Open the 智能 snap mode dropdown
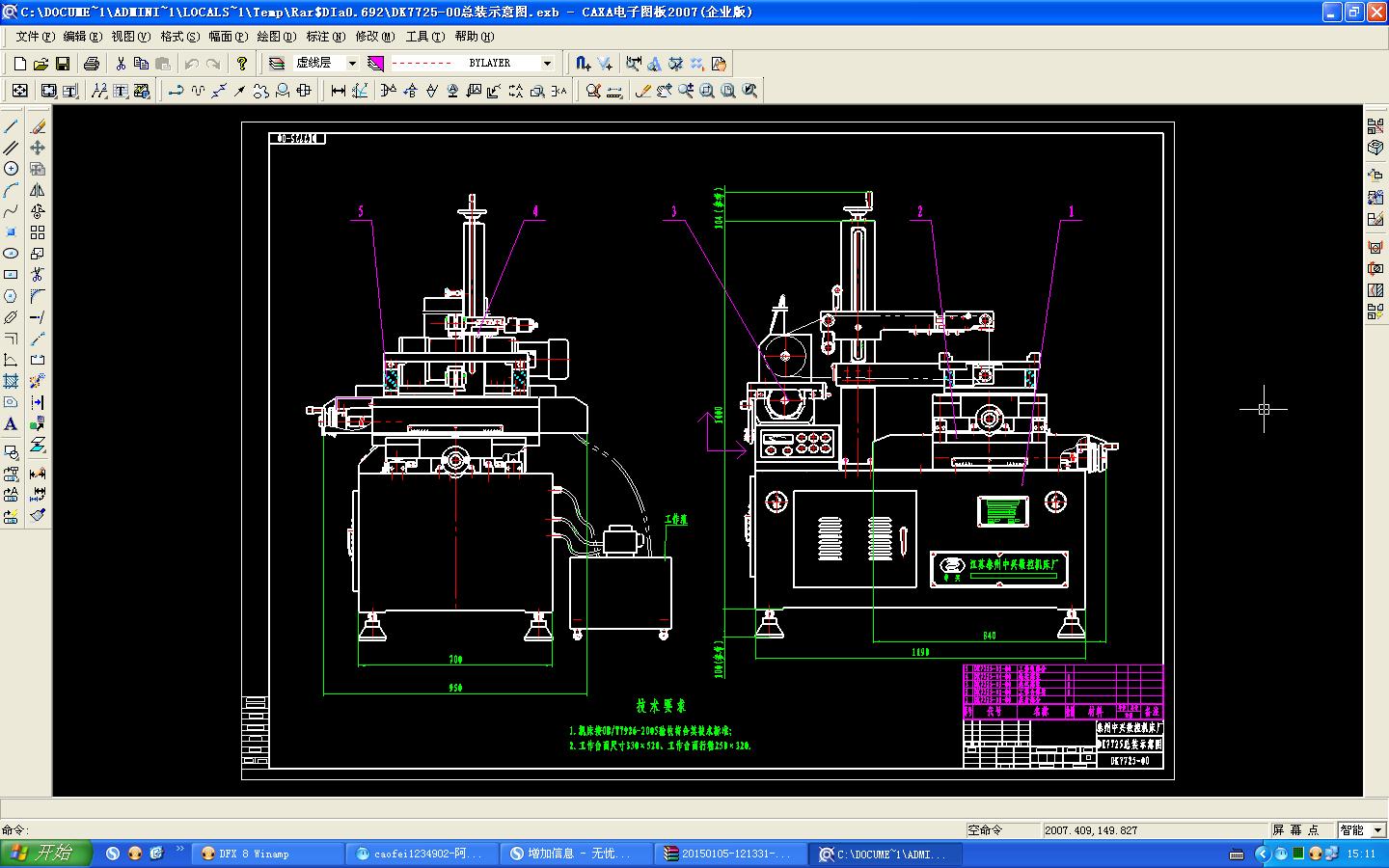Screen dimensions: 1389x868 click(x=1376, y=830)
